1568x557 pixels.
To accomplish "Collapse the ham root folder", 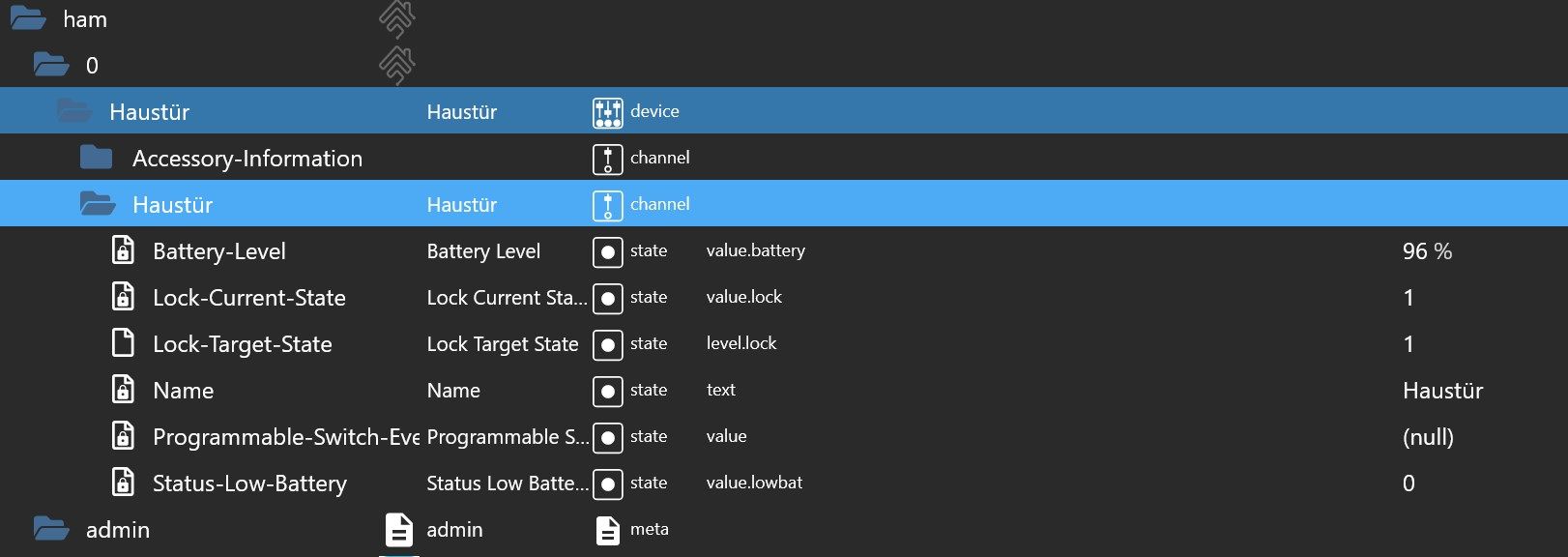I will coord(28,18).
